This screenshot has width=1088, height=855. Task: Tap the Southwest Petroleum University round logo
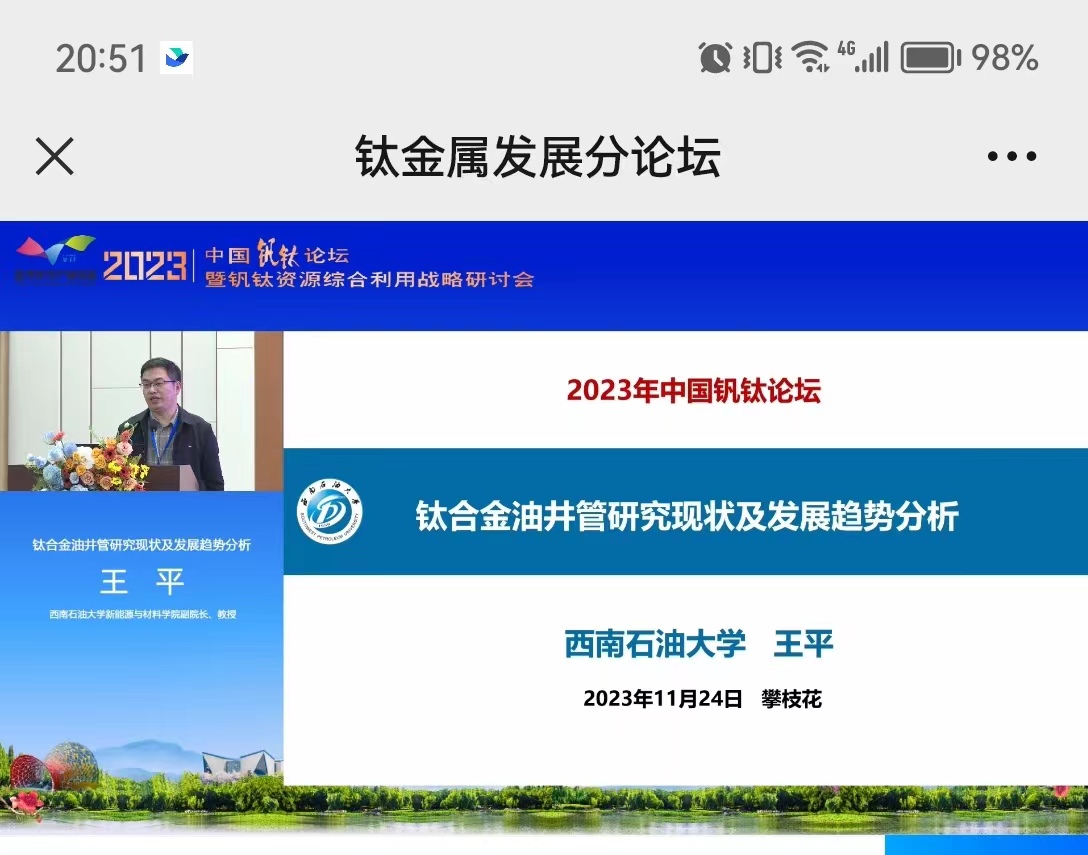(x=330, y=511)
